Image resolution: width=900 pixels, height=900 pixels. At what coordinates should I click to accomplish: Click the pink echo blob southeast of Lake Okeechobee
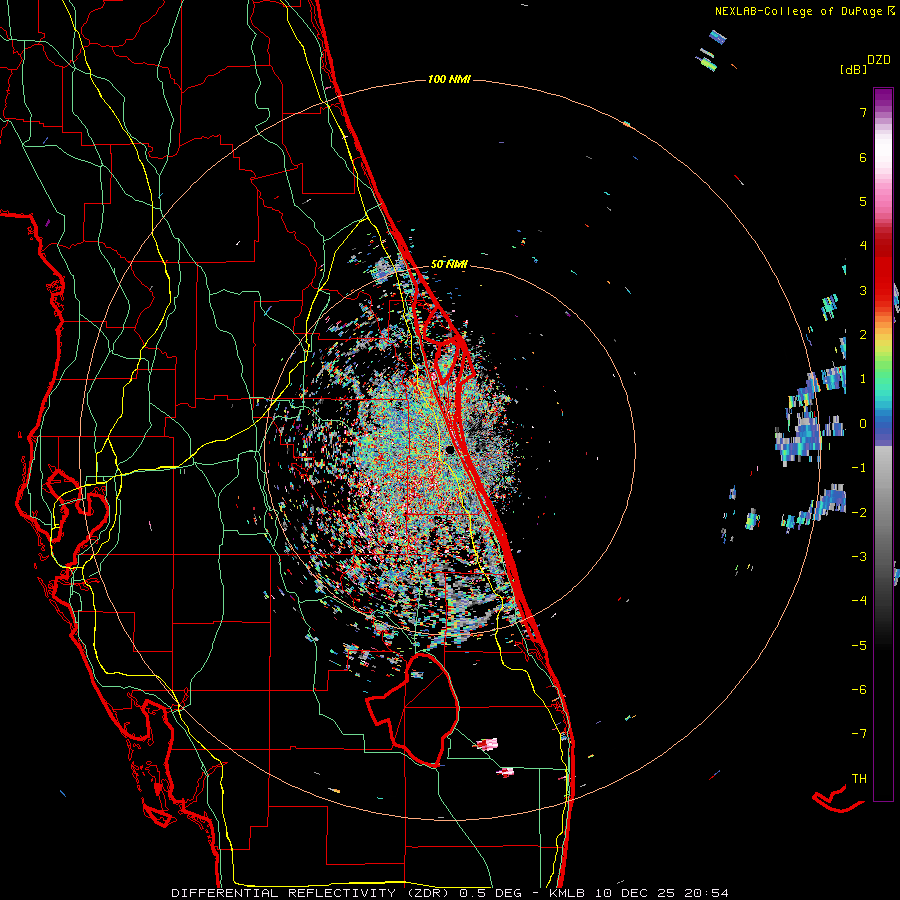(x=486, y=744)
